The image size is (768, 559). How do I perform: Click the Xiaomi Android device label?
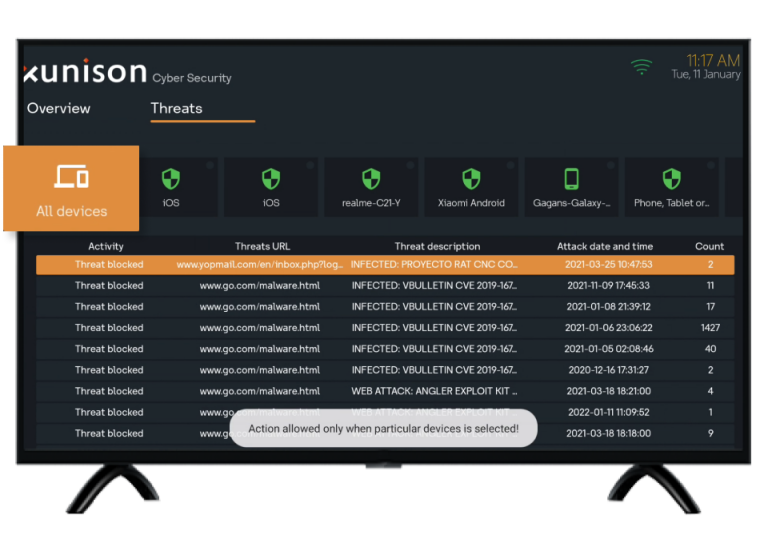(471, 203)
